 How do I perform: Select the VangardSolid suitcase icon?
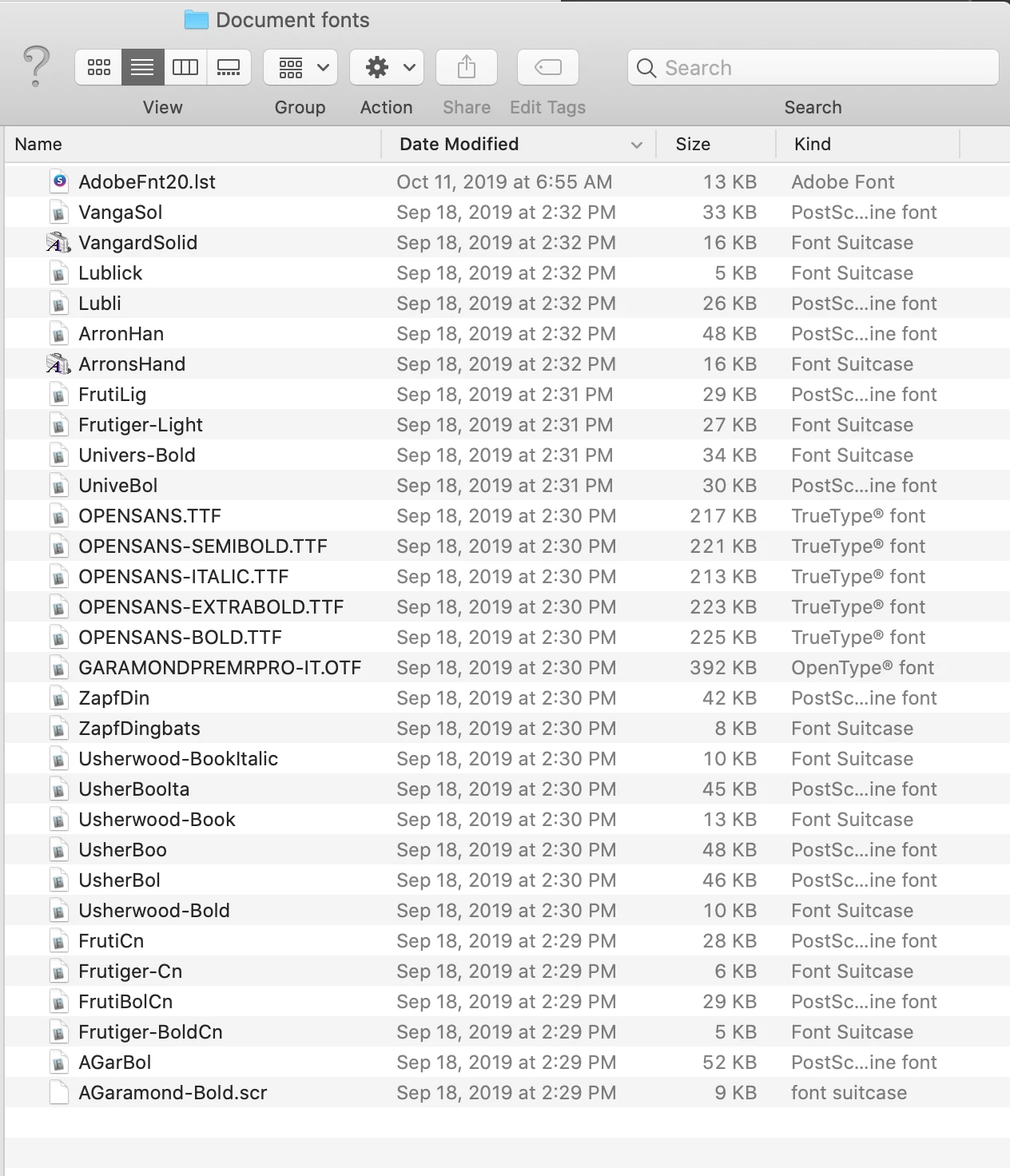[58, 242]
